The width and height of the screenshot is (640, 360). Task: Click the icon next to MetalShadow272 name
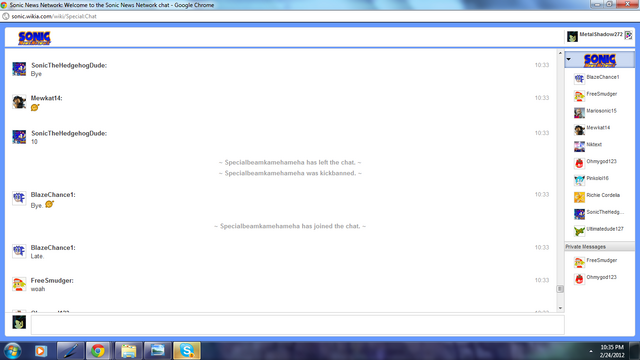tap(628, 36)
